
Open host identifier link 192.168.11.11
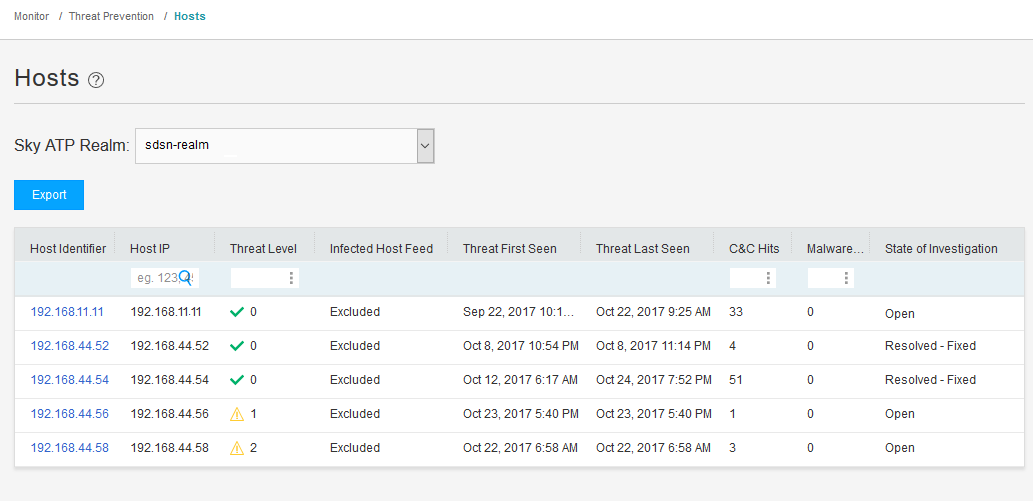pos(67,312)
